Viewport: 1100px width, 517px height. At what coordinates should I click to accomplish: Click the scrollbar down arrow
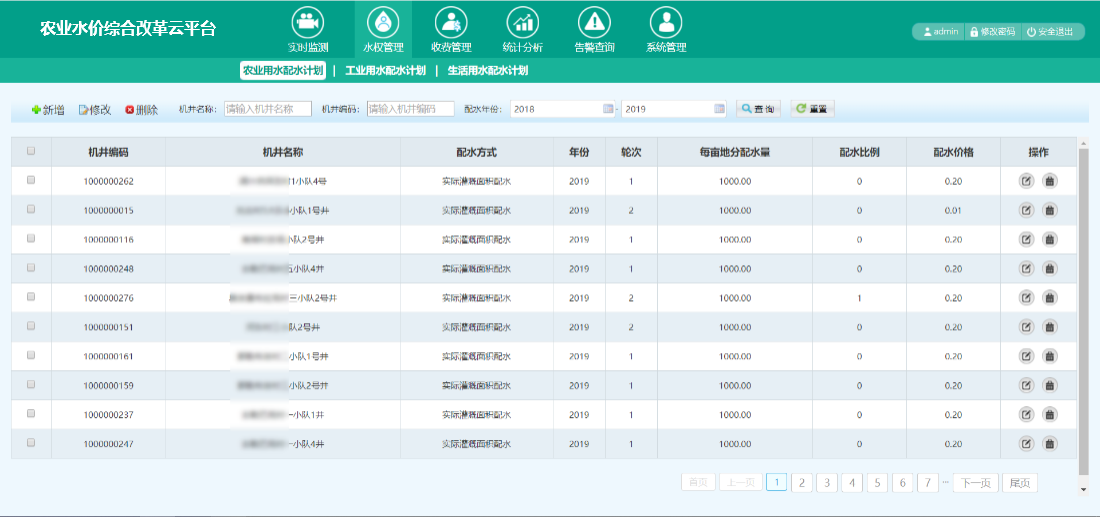[x=1083, y=489]
